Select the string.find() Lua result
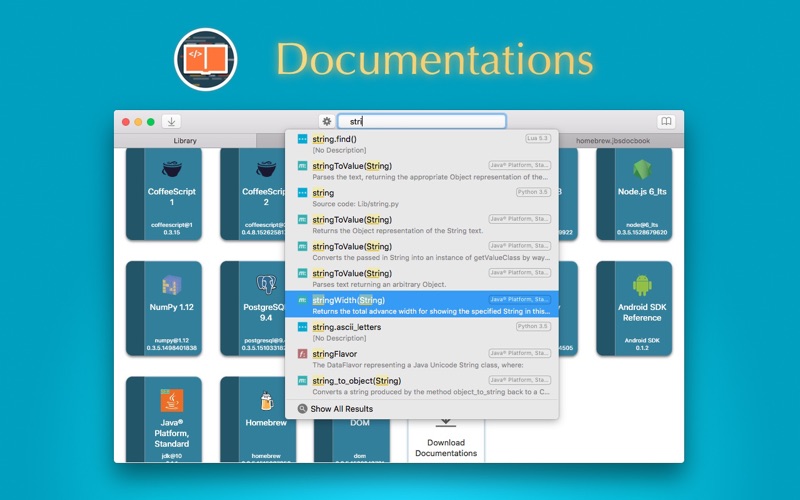 (422, 144)
